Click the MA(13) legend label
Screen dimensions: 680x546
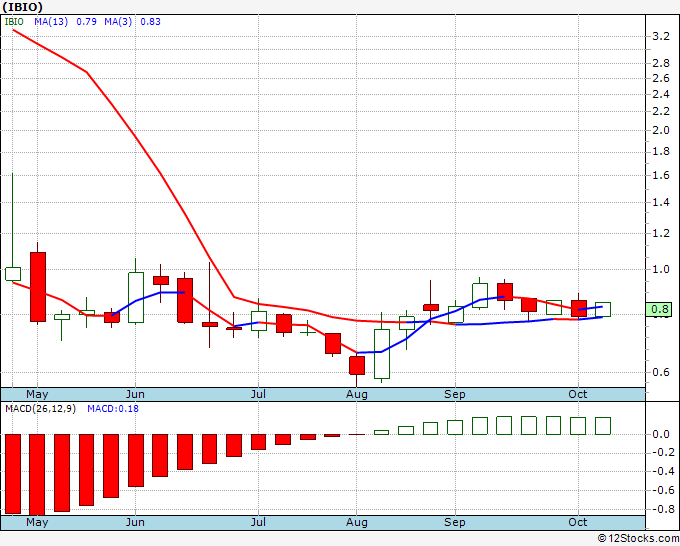point(51,22)
